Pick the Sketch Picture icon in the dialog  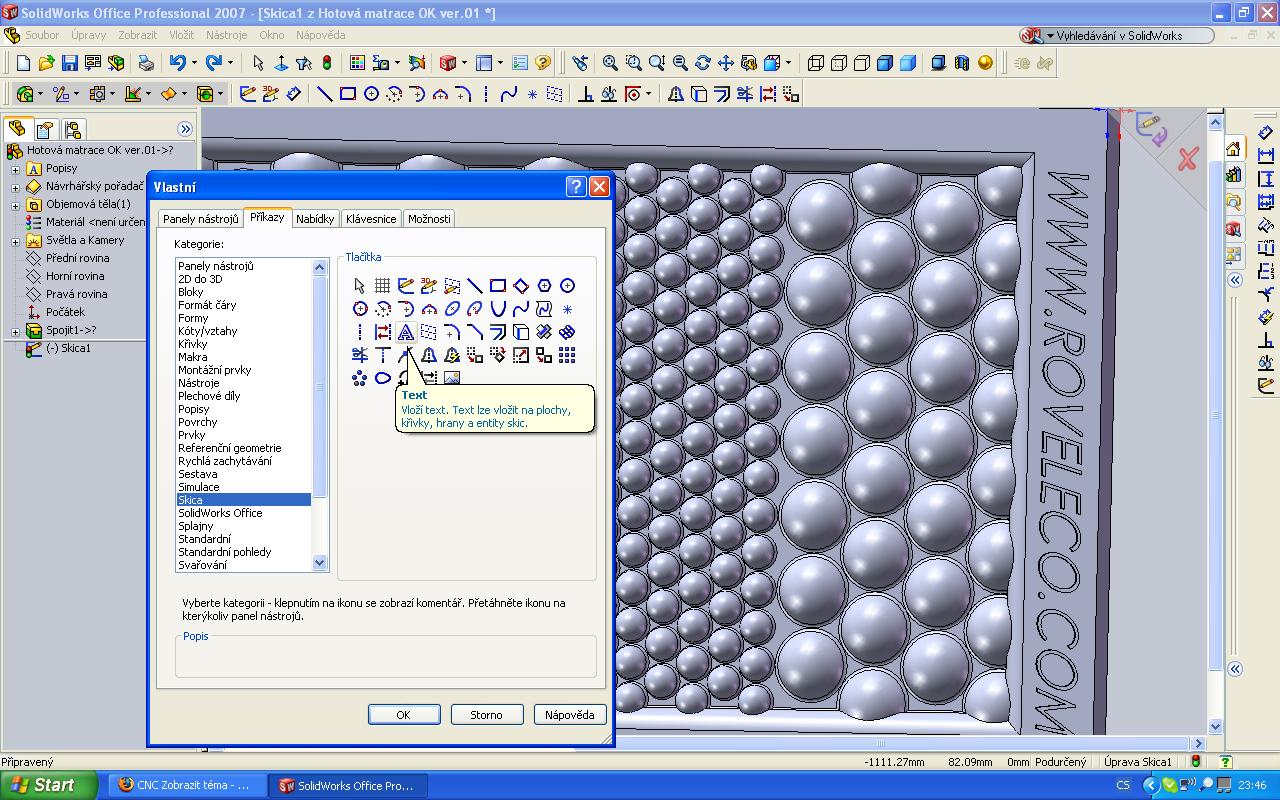[452, 378]
